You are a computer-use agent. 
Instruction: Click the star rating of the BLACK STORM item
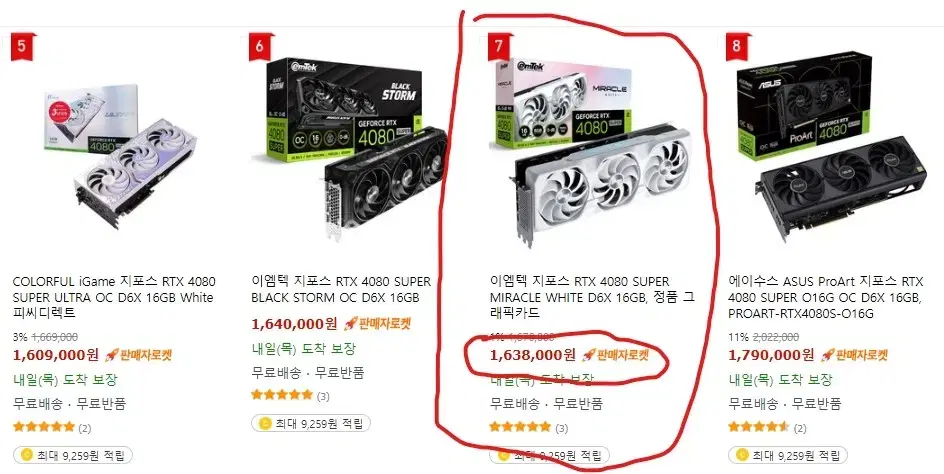point(282,395)
